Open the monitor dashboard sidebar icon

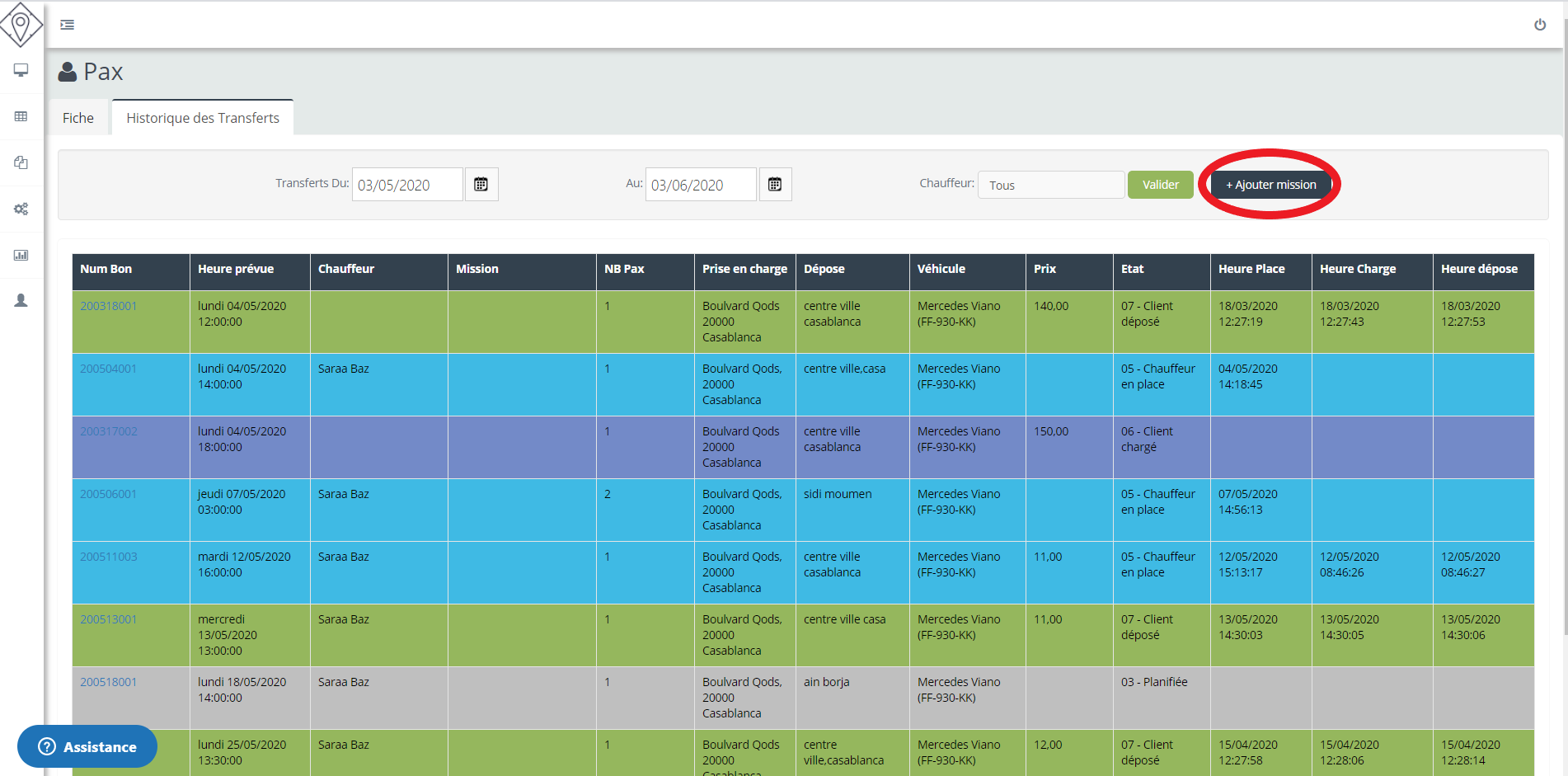[21, 70]
